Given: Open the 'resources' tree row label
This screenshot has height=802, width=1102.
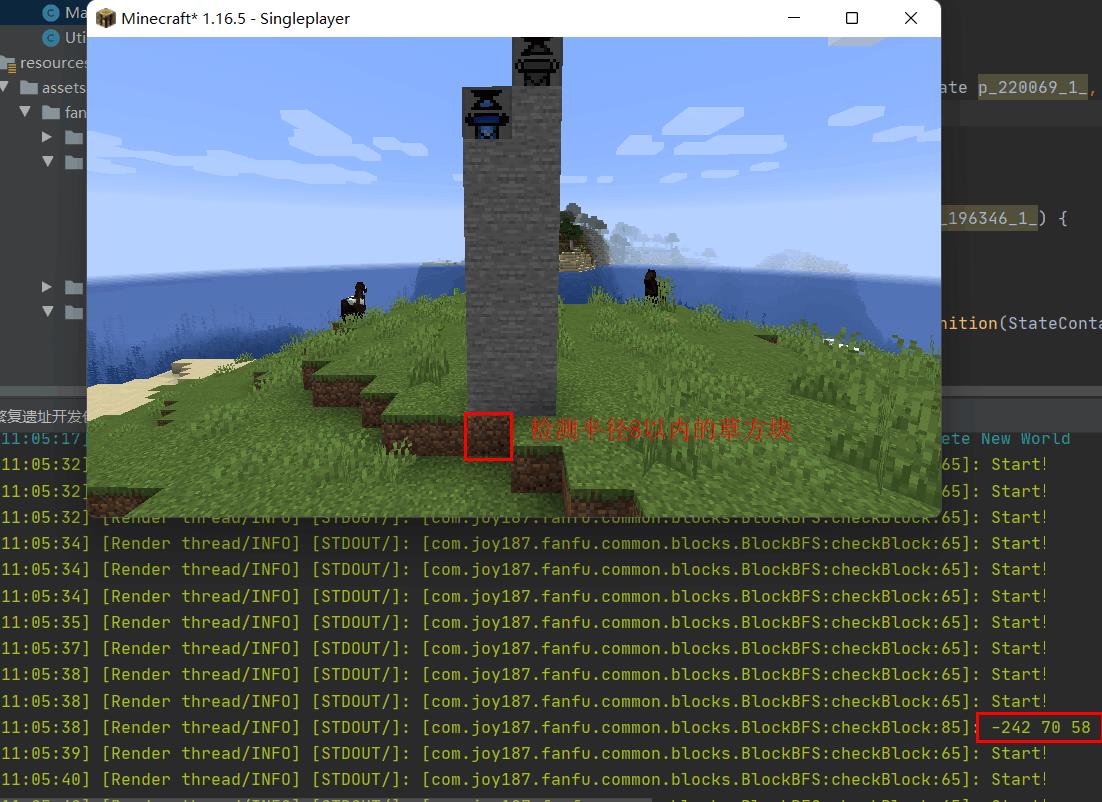Looking at the screenshot, I should (53, 63).
